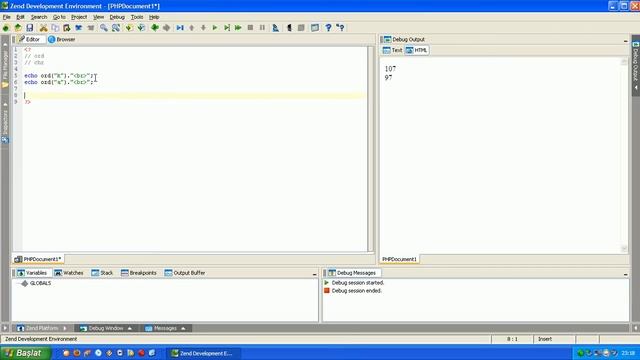Viewport: 640px width, 360px height.
Task: Open the Project menu
Action: (x=79, y=17)
